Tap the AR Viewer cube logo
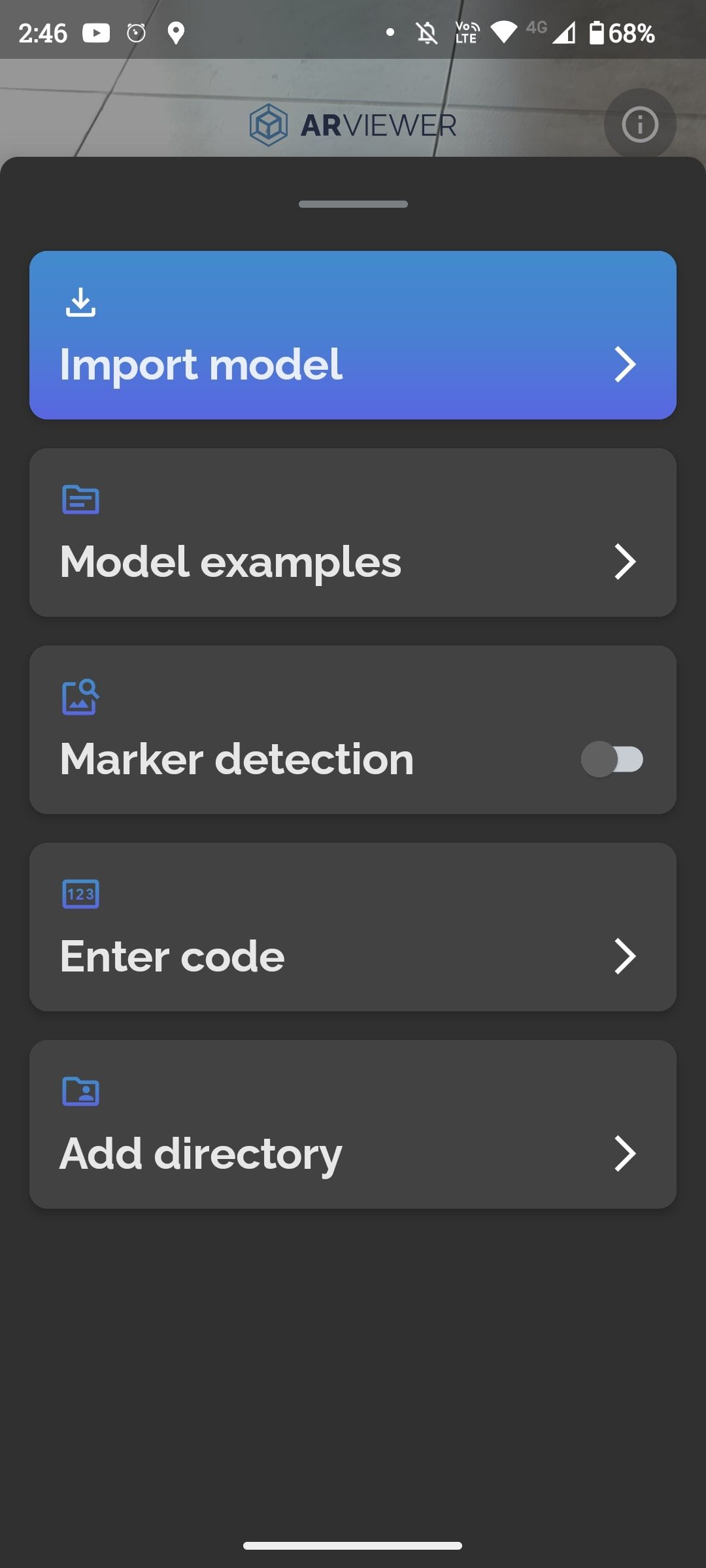706x1568 pixels. tap(268, 125)
